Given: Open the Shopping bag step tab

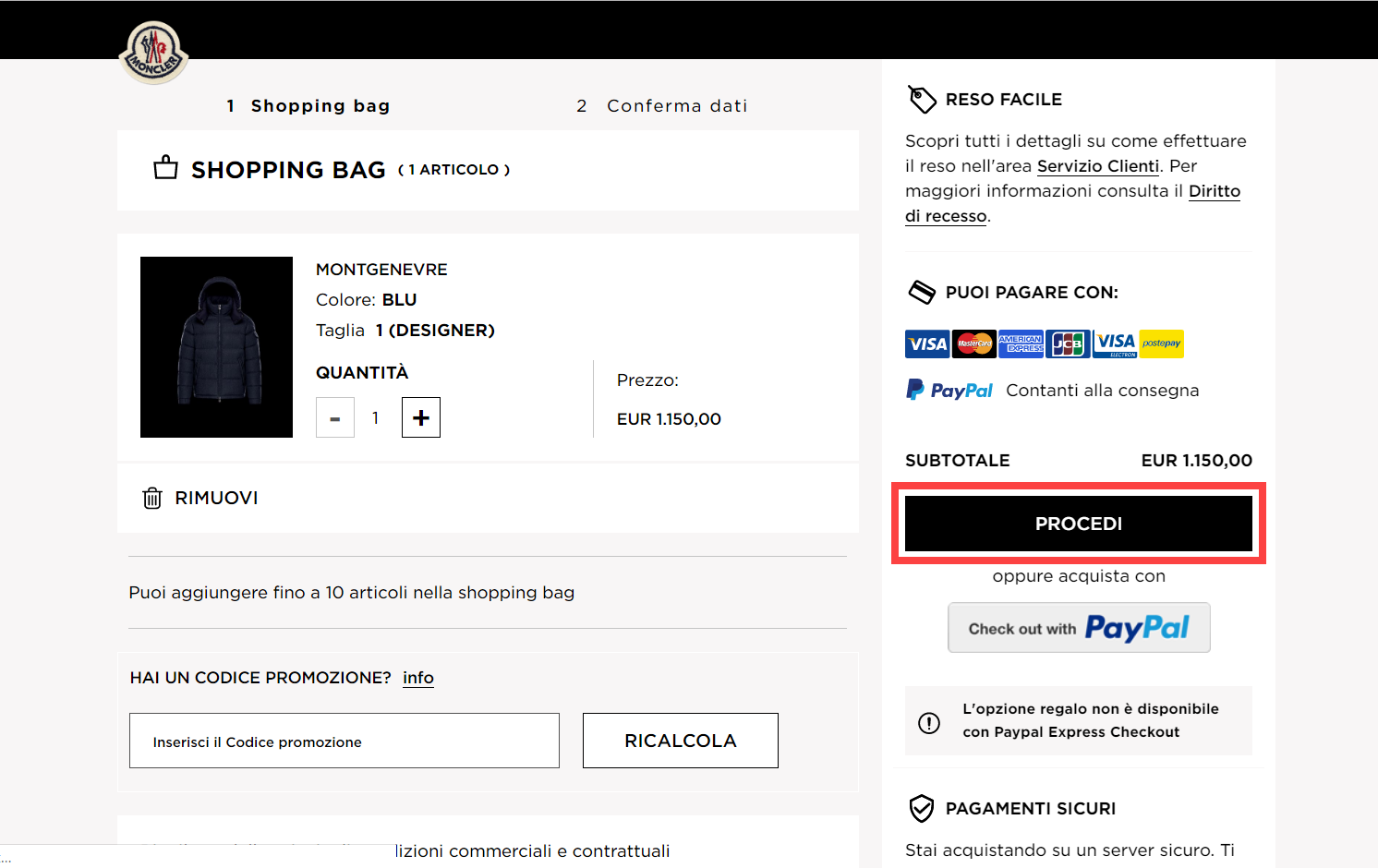Looking at the screenshot, I should 309,106.
